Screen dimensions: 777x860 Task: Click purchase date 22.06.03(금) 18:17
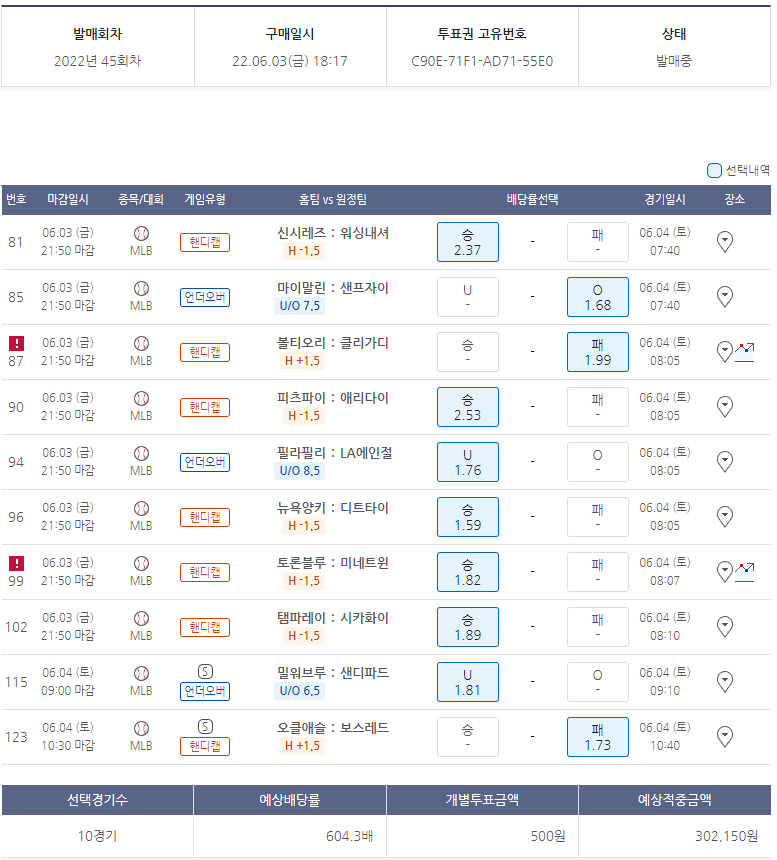290,61
